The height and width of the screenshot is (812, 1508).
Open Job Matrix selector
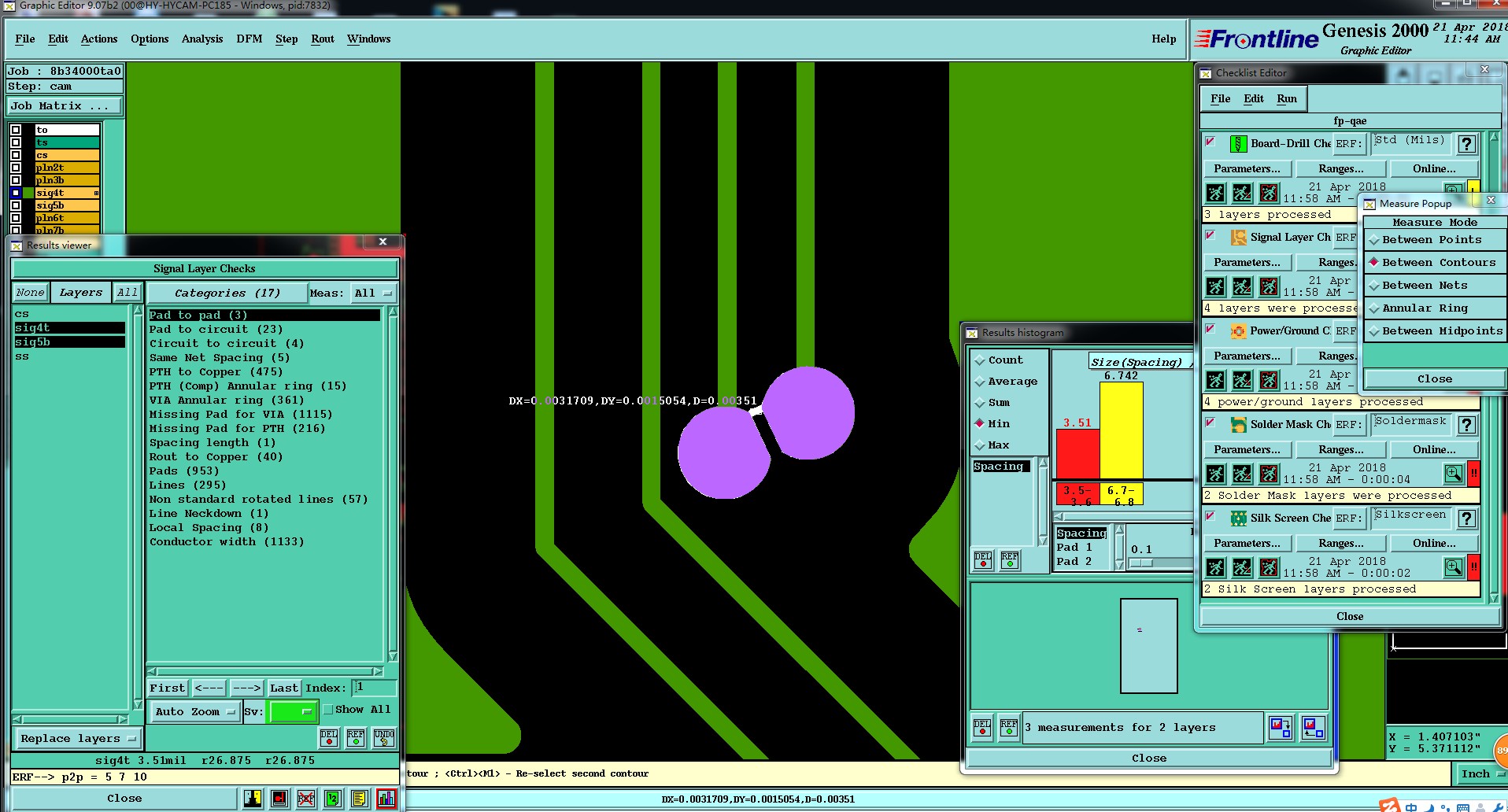point(65,105)
